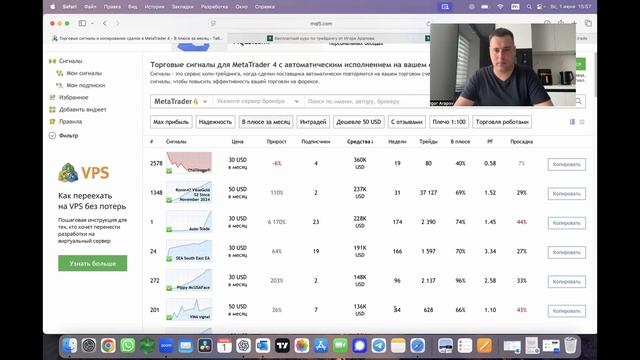
Task: Click the Wi-Fi status icon
Action: [x=500, y=7]
